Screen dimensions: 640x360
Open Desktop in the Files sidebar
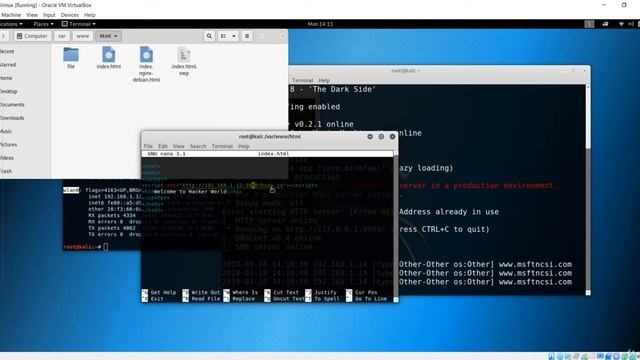click(x=9, y=91)
